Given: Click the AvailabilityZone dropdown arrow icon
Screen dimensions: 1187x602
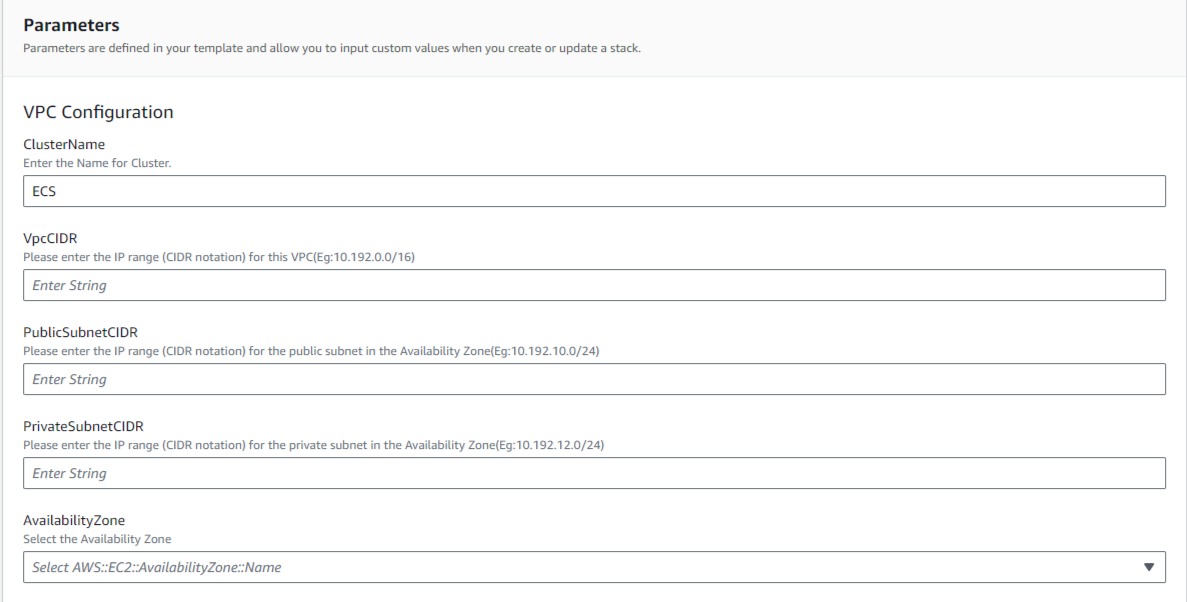Looking at the screenshot, I should tap(1148, 567).
